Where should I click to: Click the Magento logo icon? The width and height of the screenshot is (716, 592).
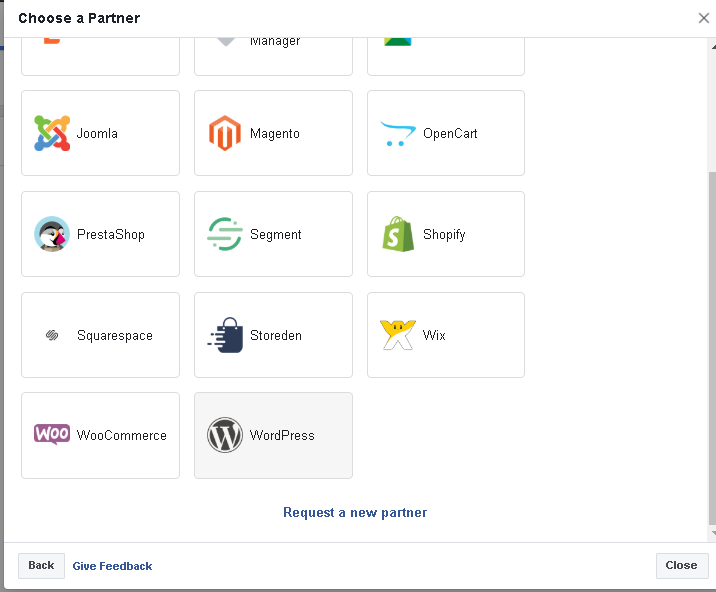pos(225,133)
